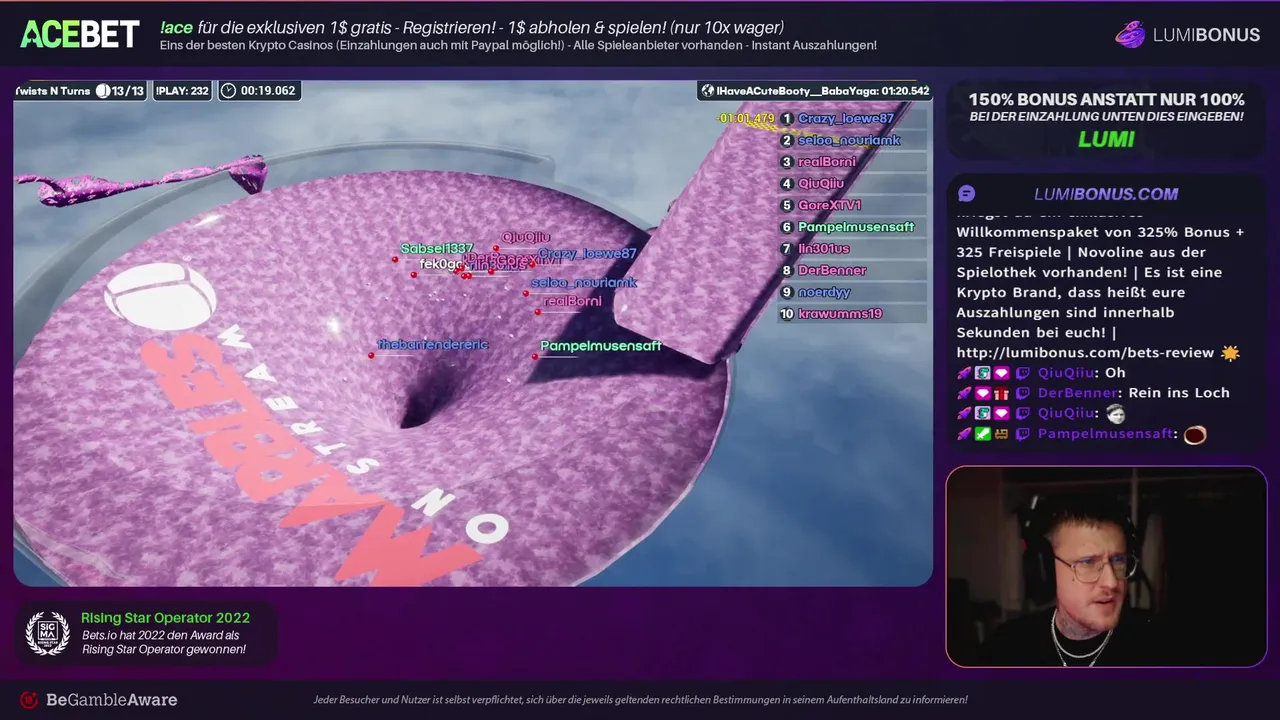
Task: Click the thebartendereric marble name tag
Action: pos(432,344)
